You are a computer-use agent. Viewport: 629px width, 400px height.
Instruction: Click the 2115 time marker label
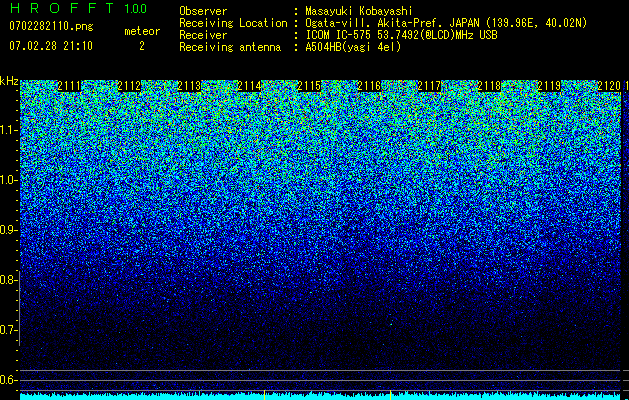tap(309, 86)
